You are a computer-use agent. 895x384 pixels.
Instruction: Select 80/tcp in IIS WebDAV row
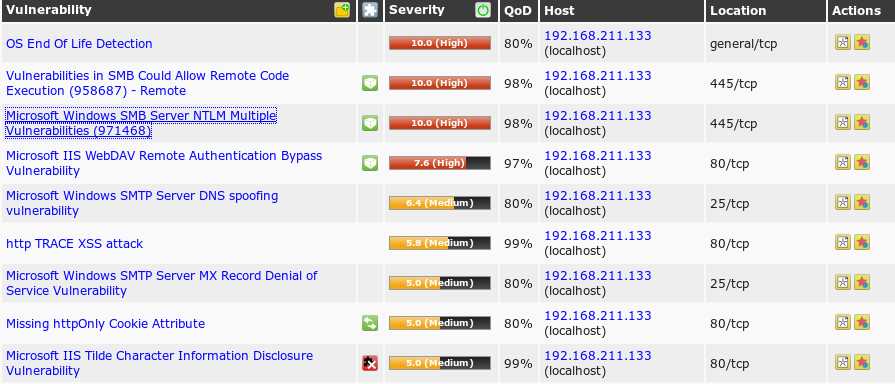729,164
